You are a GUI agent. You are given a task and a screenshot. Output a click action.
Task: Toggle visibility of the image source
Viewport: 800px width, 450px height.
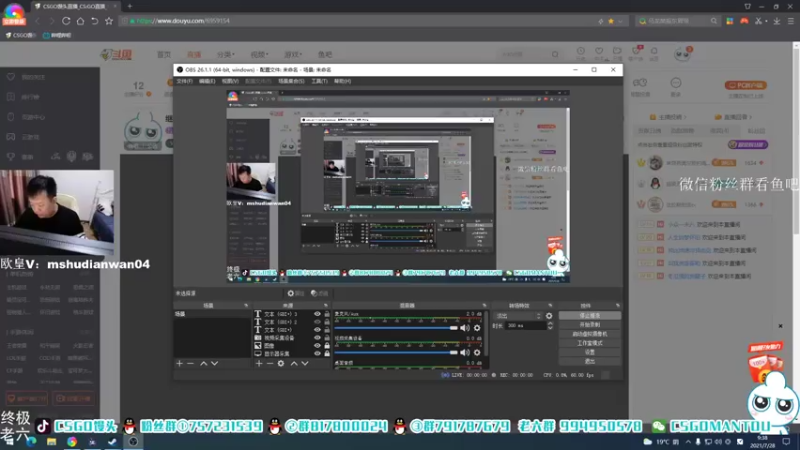click(317, 345)
